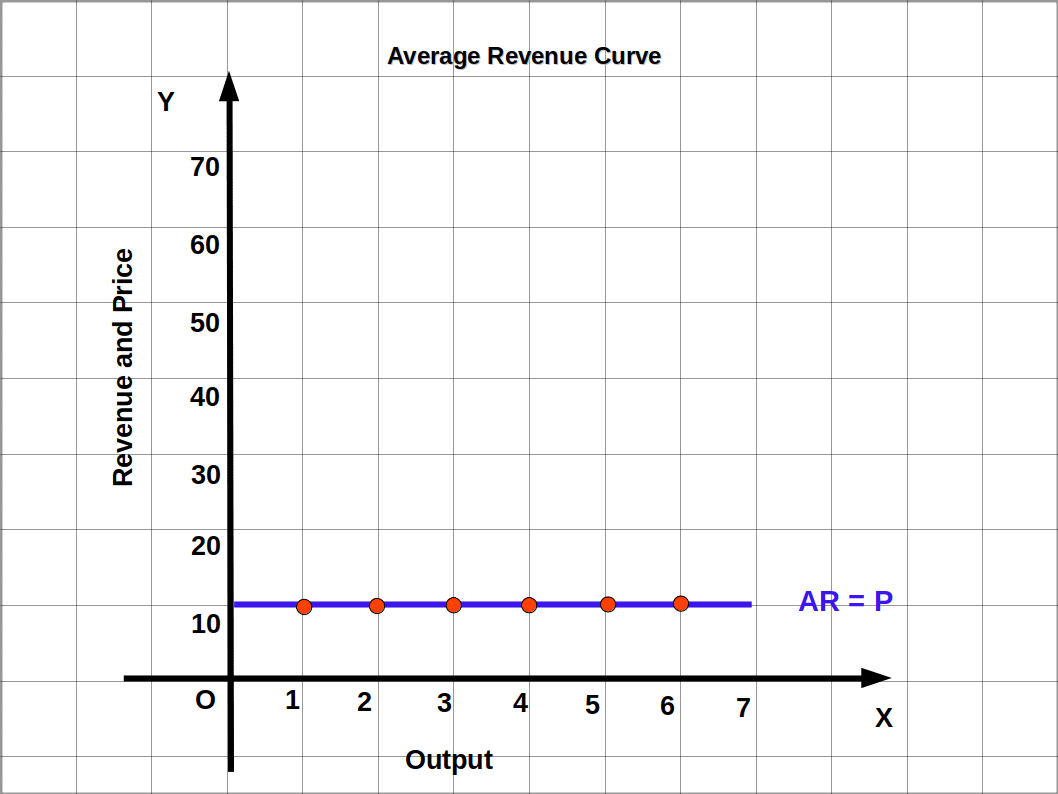Click the Y-axis upward arrowhead
This screenshot has height=794, width=1058.
tap(229, 86)
